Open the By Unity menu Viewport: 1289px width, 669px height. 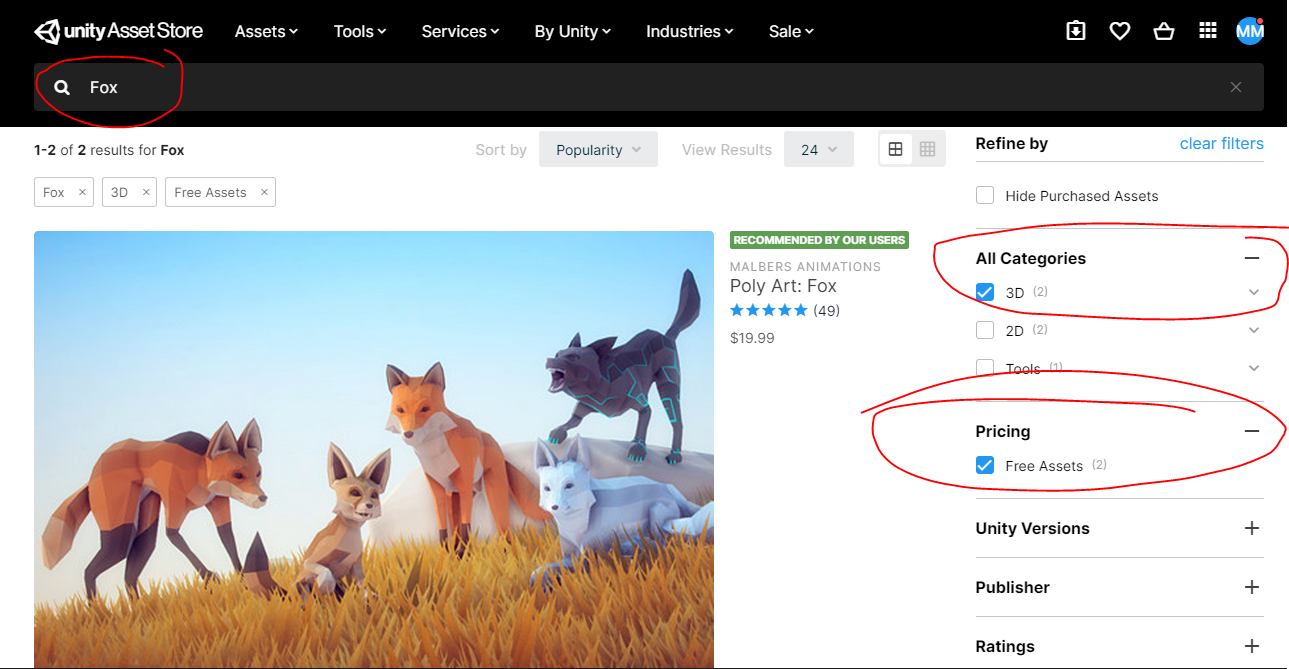(x=572, y=31)
